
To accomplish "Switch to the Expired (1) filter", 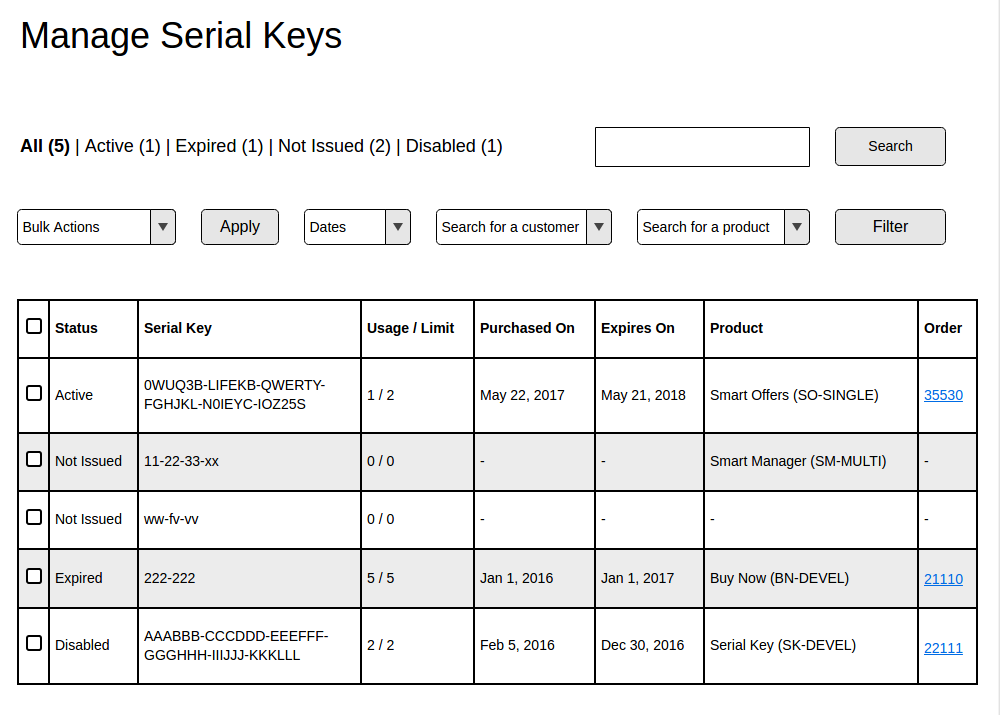I will click(219, 146).
